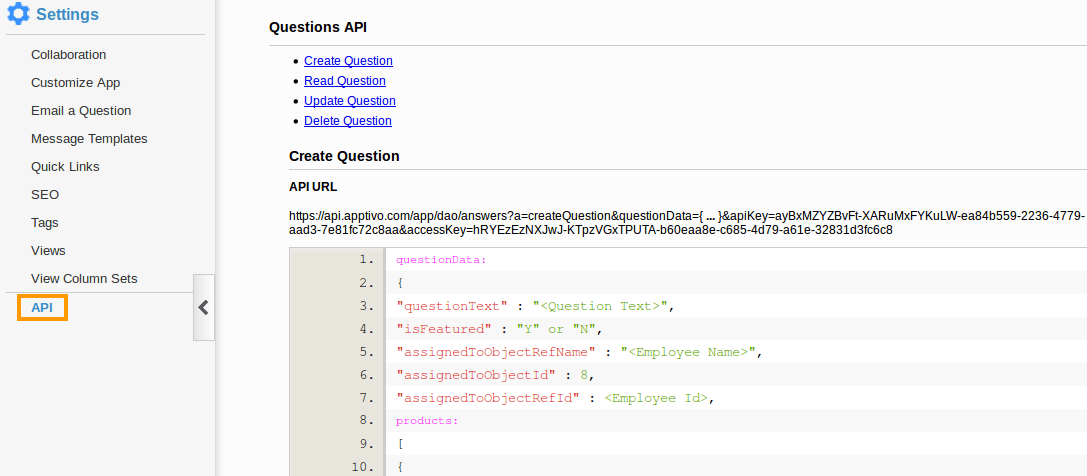Click the "assignedToObjectRefName" code line

click(579, 352)
